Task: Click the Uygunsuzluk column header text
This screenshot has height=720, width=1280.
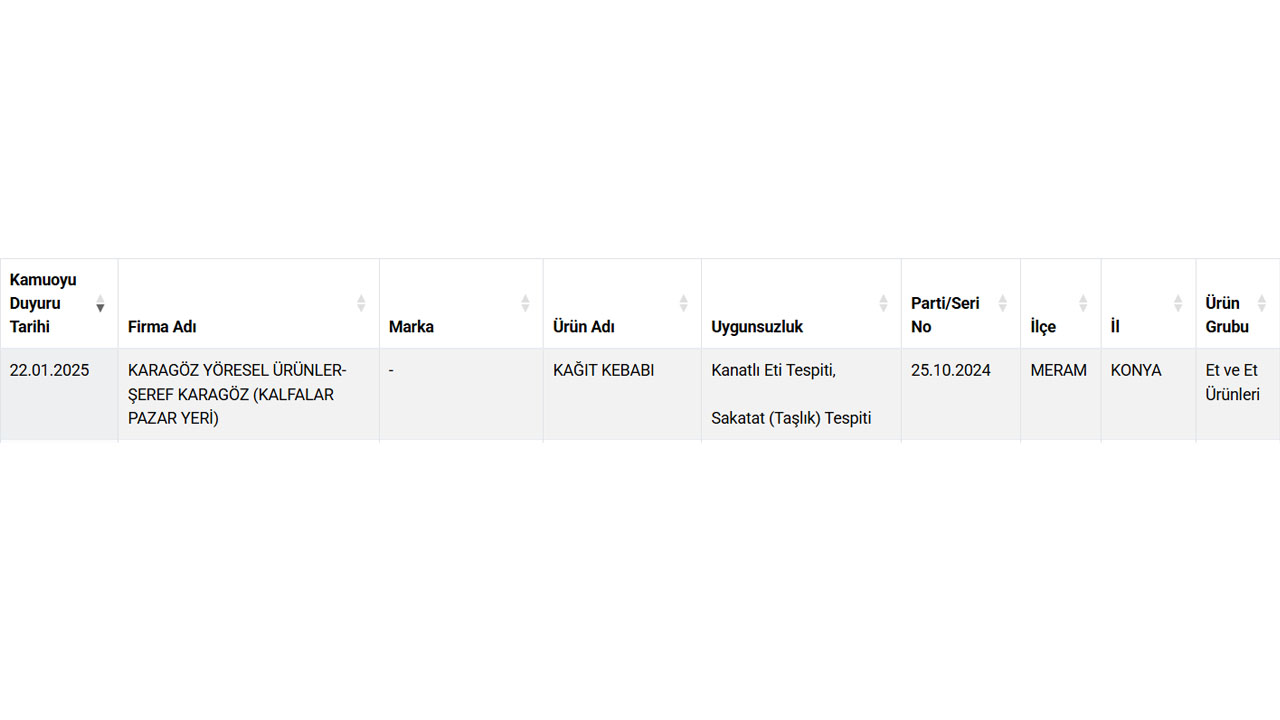Action: click(x=757, y=327)
